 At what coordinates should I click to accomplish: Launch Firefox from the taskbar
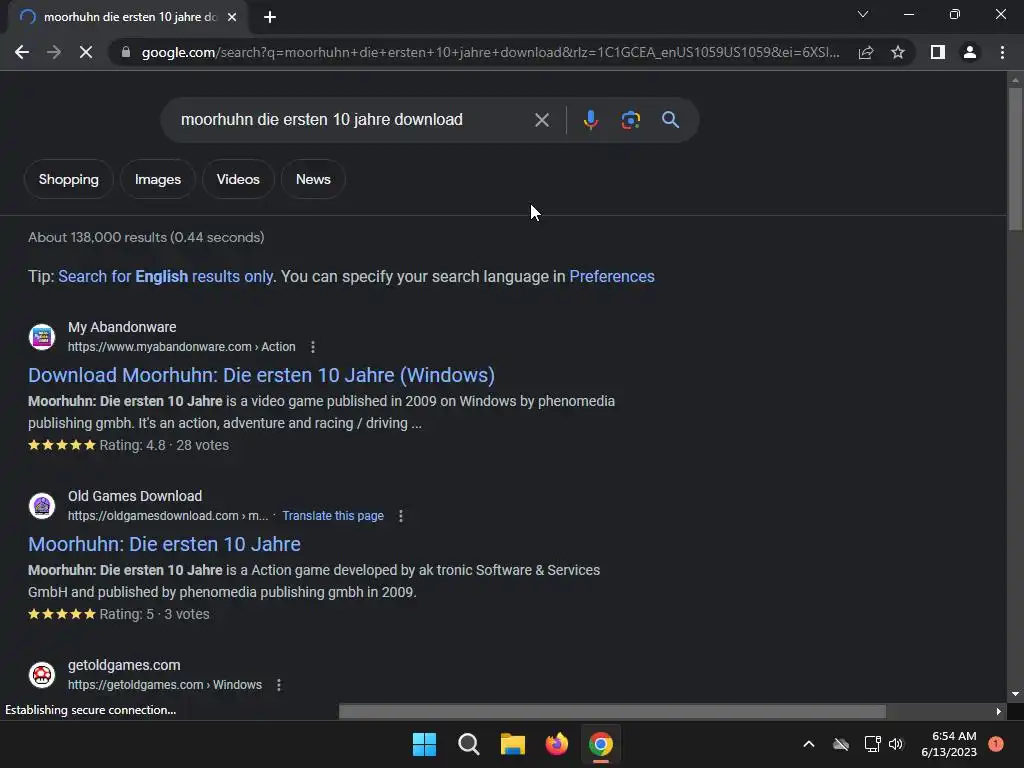click(556, 744)
